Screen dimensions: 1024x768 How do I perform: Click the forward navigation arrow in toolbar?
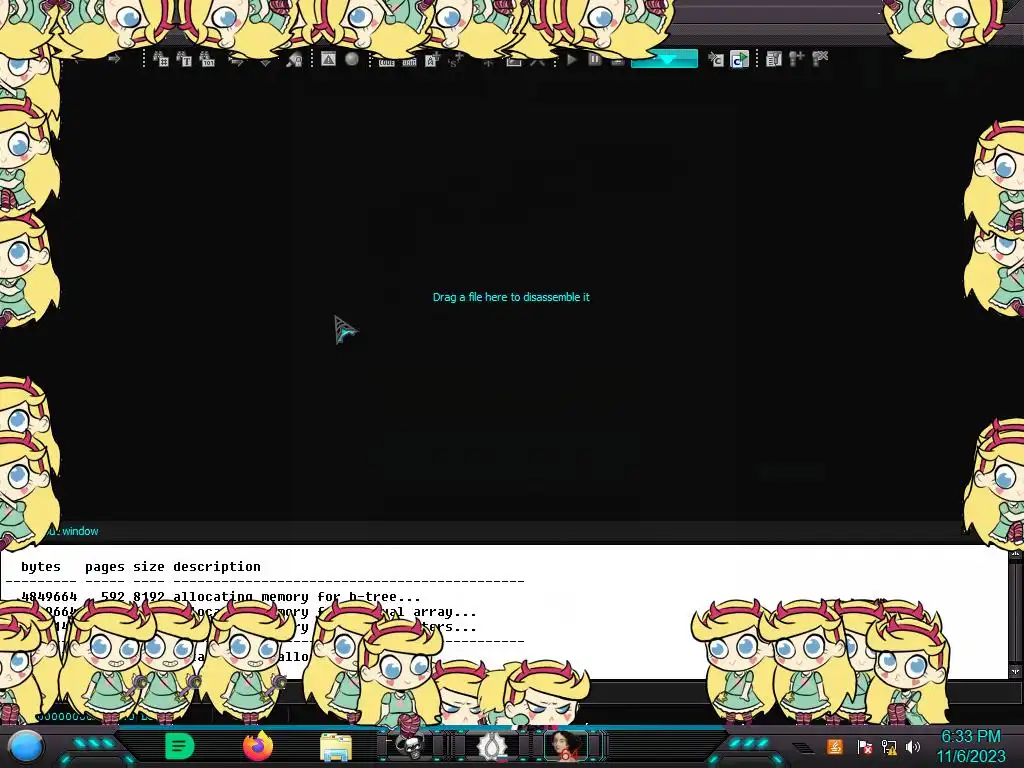pos(114,59)
